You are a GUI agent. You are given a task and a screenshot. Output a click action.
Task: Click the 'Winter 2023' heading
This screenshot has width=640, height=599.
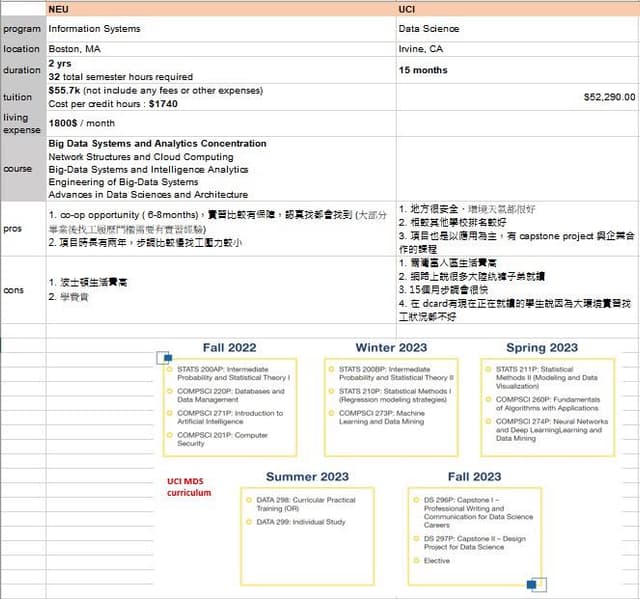point(391,348)
